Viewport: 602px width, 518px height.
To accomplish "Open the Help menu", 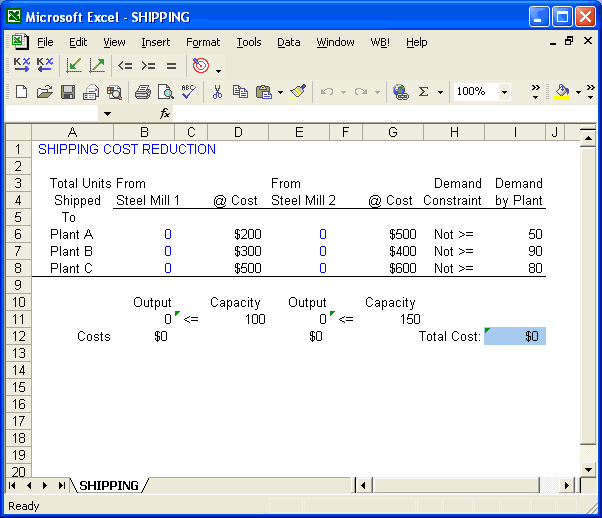I will click(x=417, y=42).
